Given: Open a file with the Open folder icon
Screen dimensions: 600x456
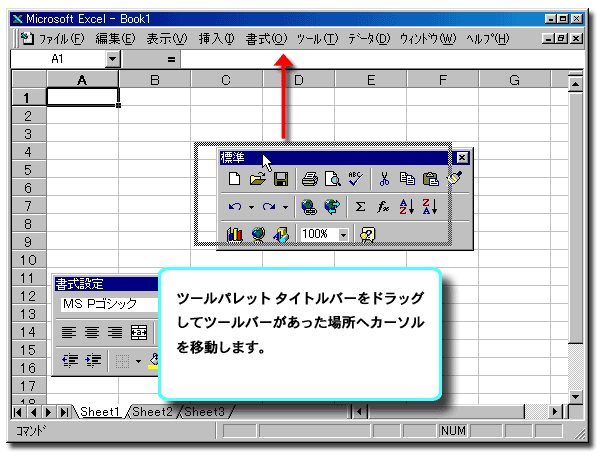Looking at the screenshot, I should [258, 179].
